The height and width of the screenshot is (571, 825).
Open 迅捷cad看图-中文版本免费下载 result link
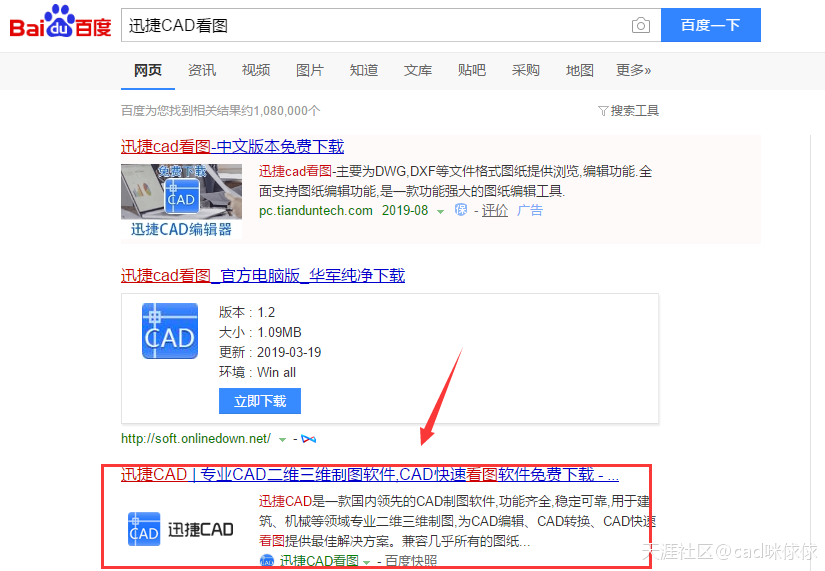(232, 146)
